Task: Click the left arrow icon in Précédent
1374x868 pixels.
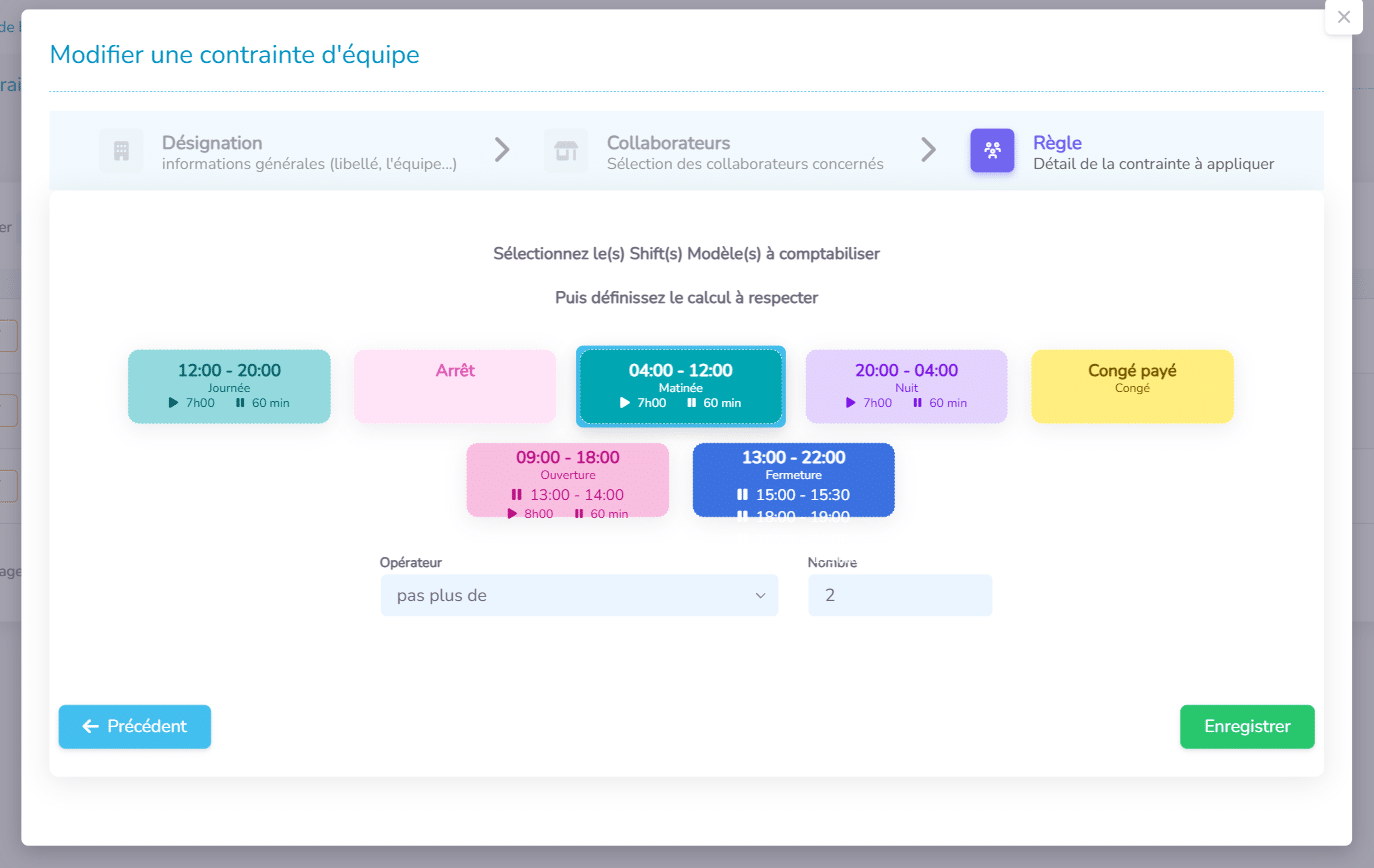Action: (x=90, y=727)
